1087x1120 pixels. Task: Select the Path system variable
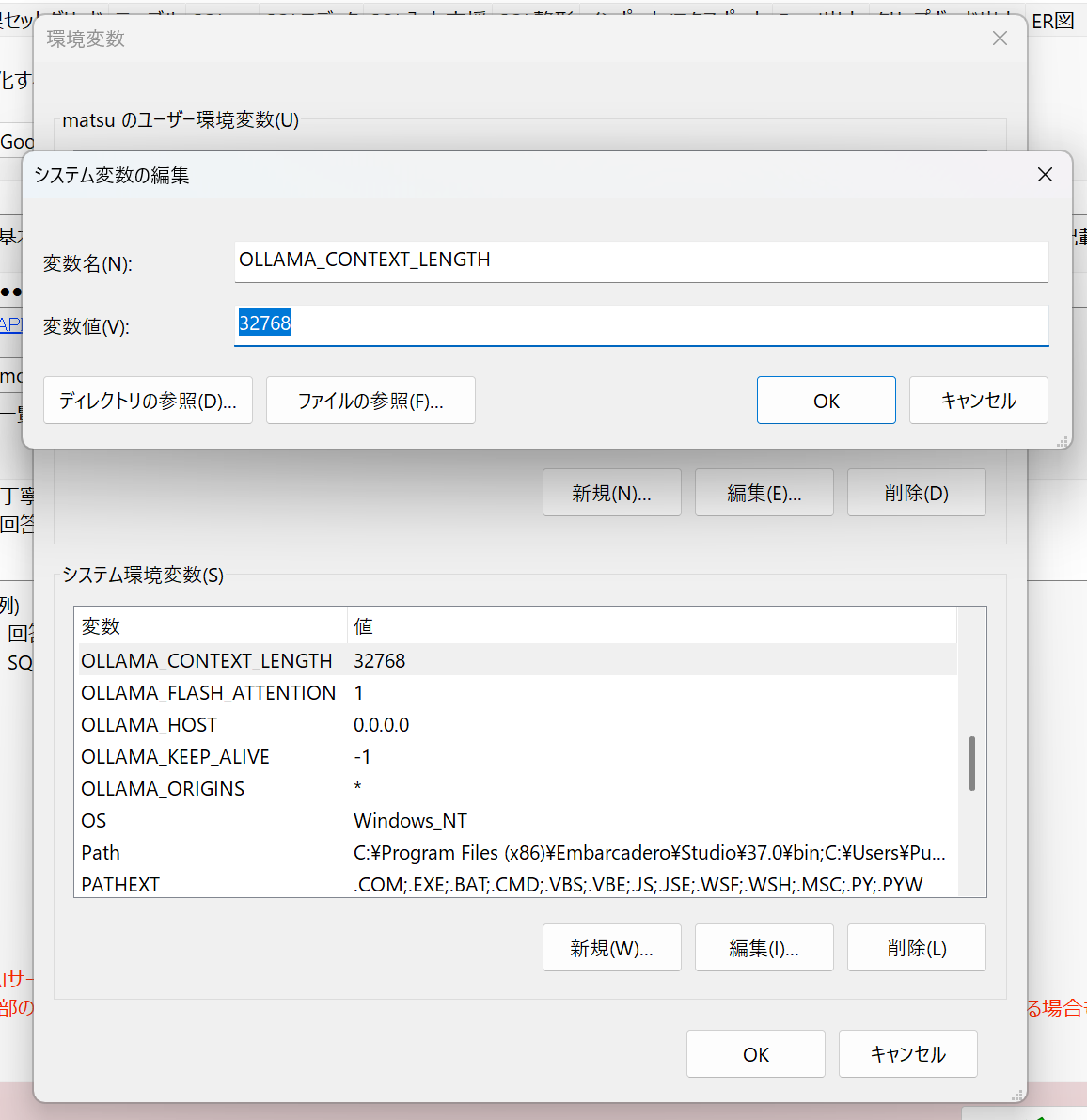coord(101,853)
